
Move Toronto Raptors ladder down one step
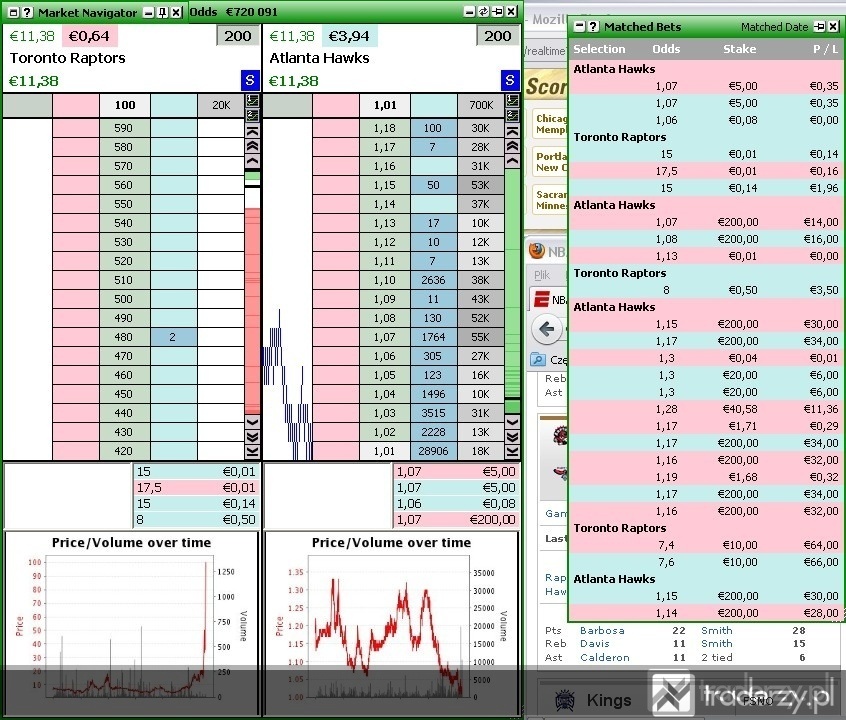(253, 422)
